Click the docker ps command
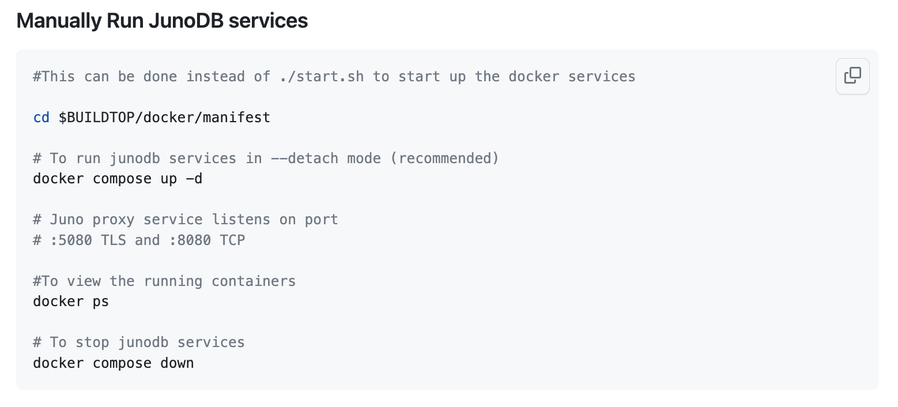This screenshot has height=407, width=898. tap(71, 301)
